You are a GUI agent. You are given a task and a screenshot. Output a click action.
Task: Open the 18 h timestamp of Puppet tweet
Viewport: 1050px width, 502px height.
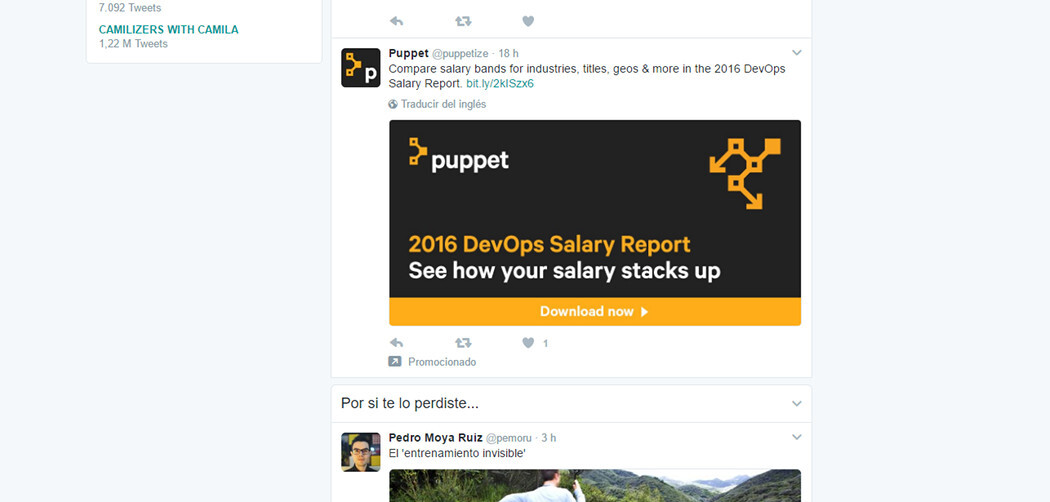[x=508, y=53]
